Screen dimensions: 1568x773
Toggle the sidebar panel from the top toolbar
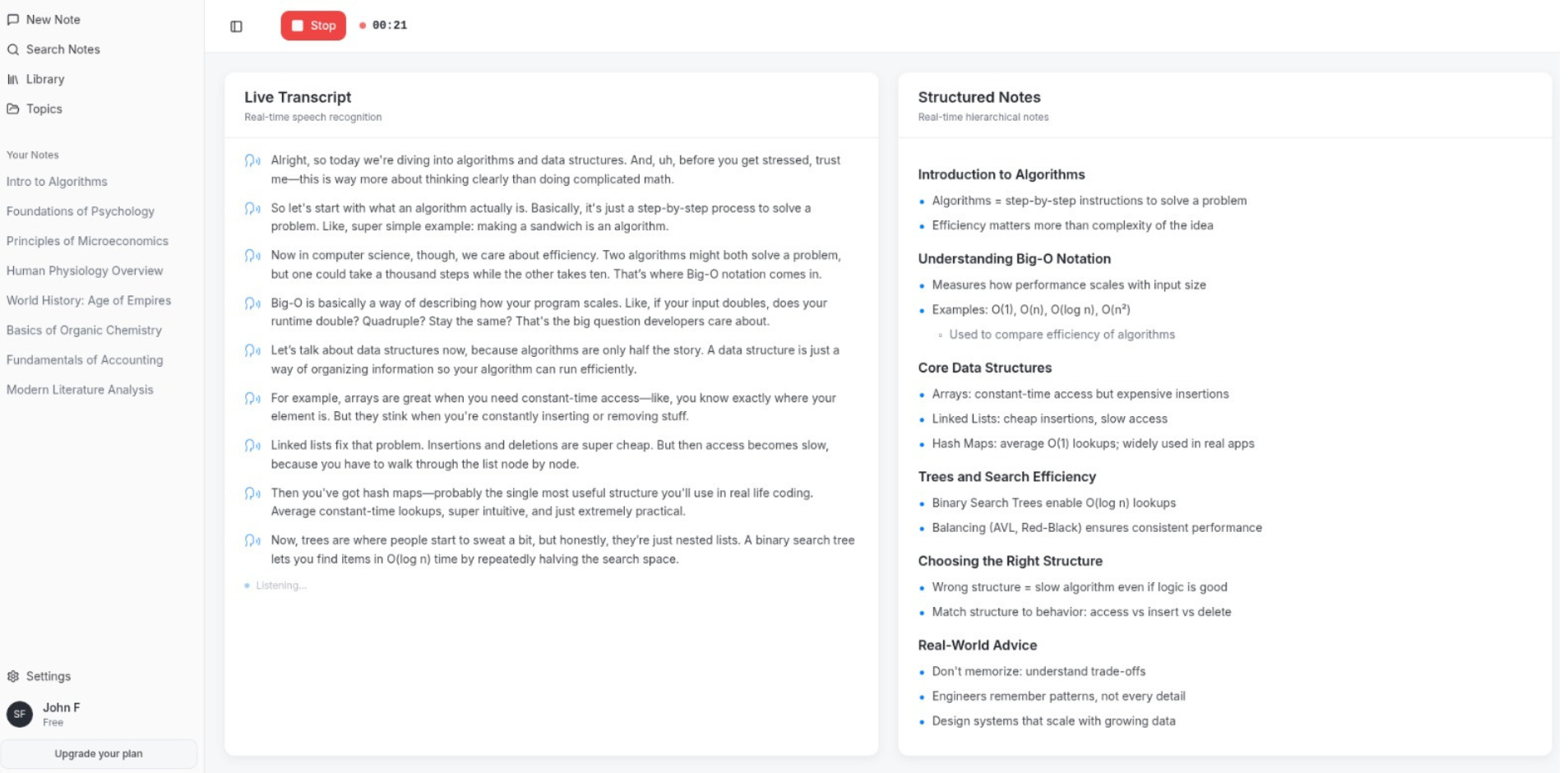click(x=237, y=25)
